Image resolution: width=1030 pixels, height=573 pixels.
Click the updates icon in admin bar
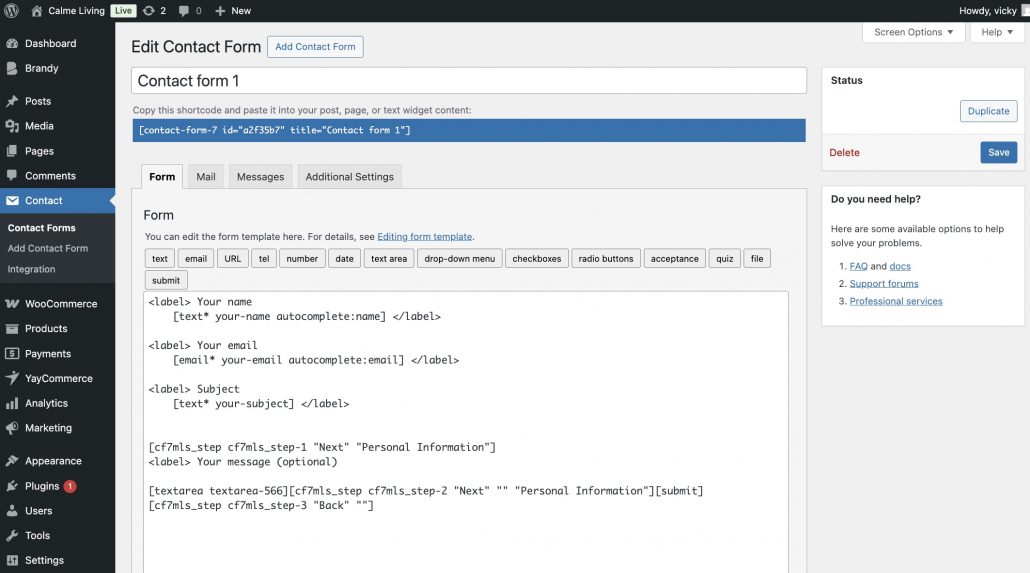(148, 11)
